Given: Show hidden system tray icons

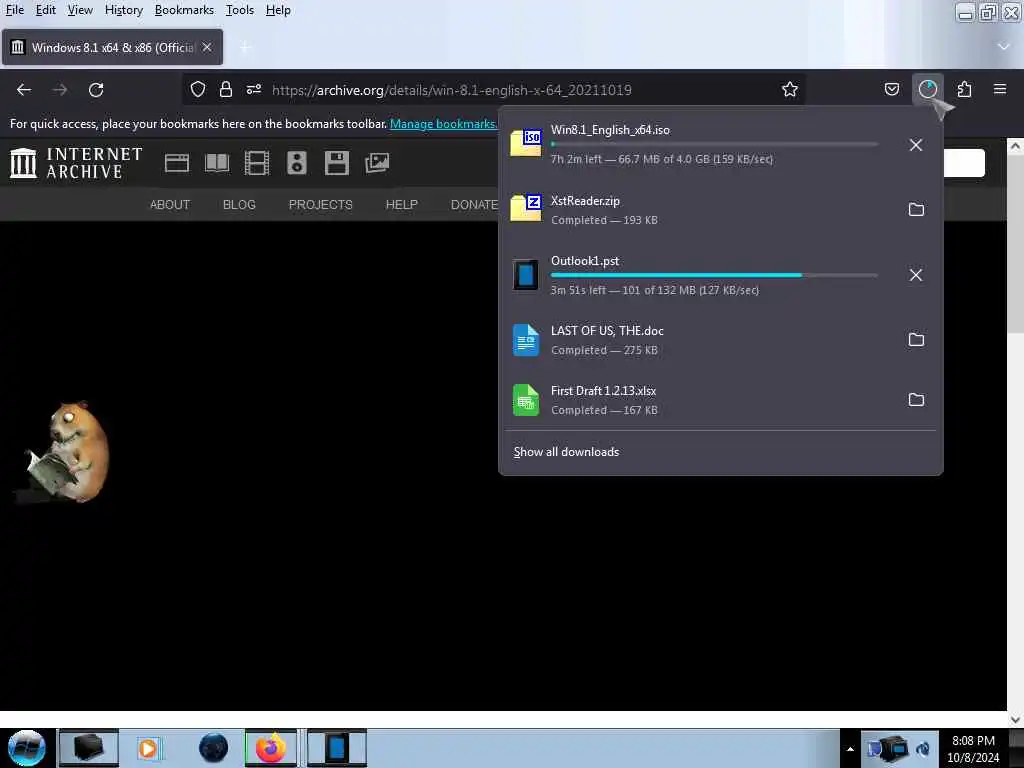Looking at the screenshot, I should 850,749.
